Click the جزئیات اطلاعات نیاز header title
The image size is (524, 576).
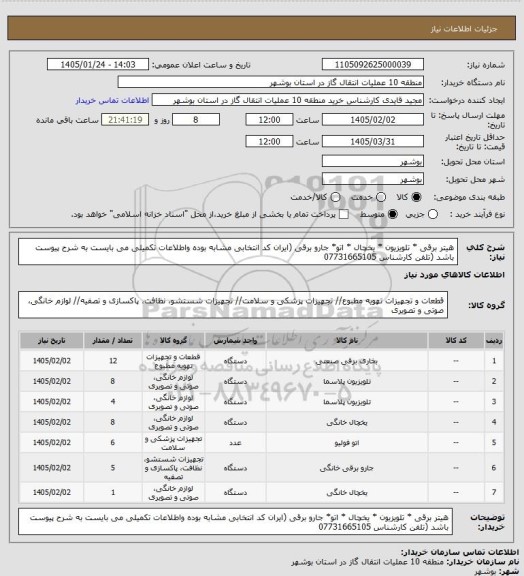point(464,29)
